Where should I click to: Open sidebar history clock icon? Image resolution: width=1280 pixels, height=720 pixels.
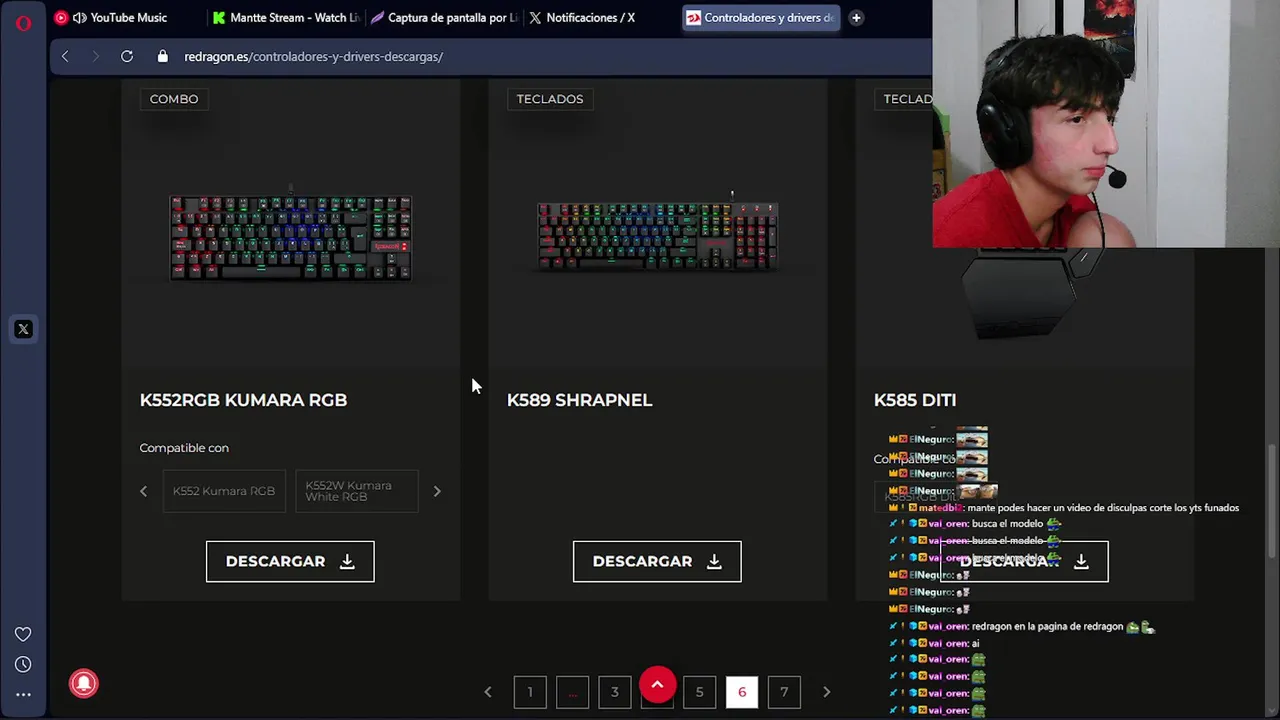(23, 664)
